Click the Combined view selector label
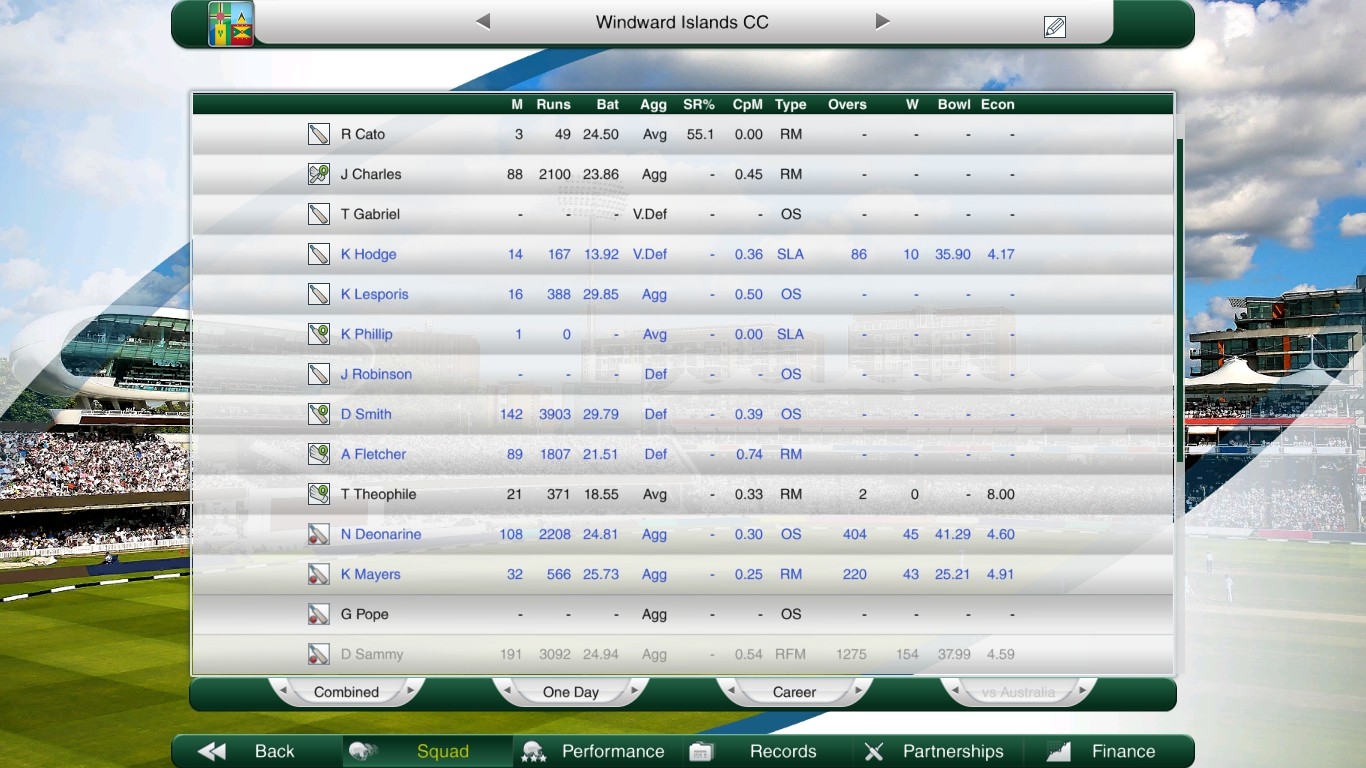 point(346,692)
